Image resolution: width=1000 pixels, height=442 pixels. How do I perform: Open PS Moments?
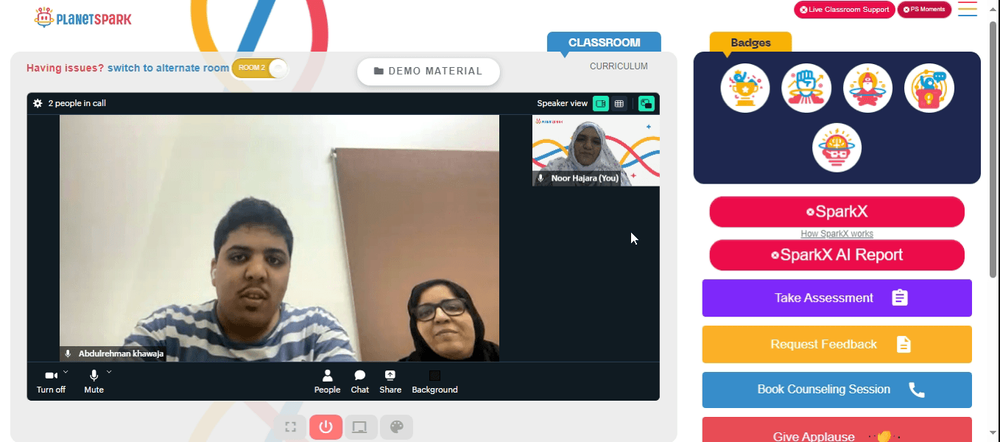point(924,10)
